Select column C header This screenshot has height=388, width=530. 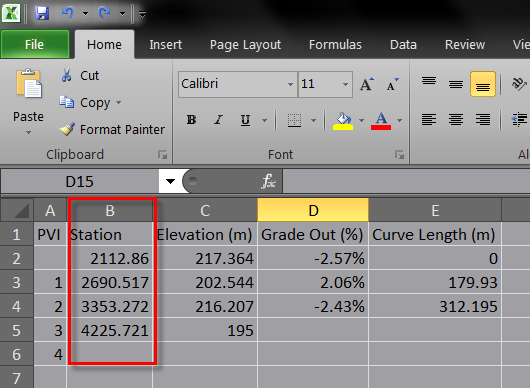[x=205, y=211]
